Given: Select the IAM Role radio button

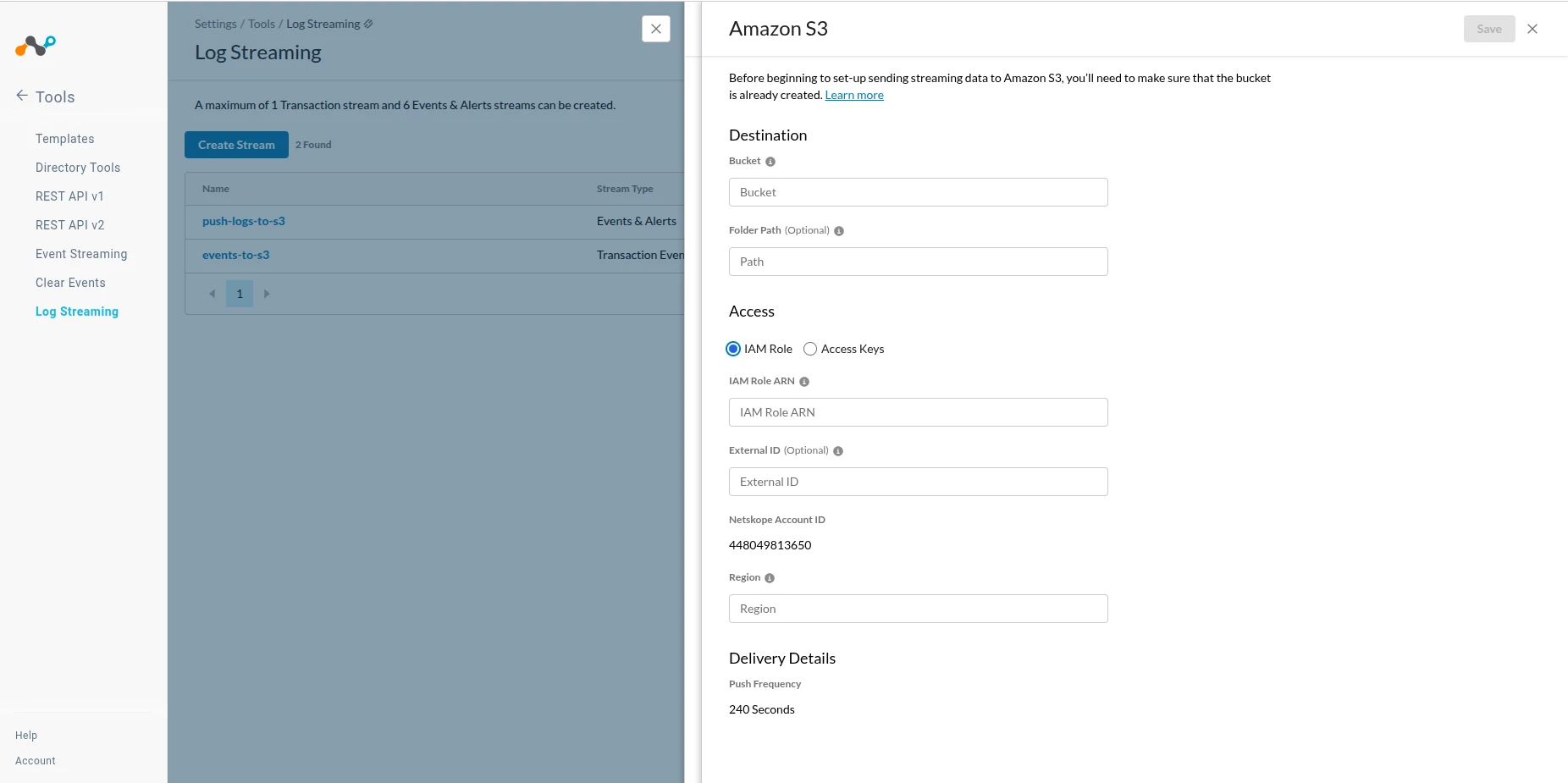Looking at the screenshot, I should pyautogui.click(x=733, y=349).
